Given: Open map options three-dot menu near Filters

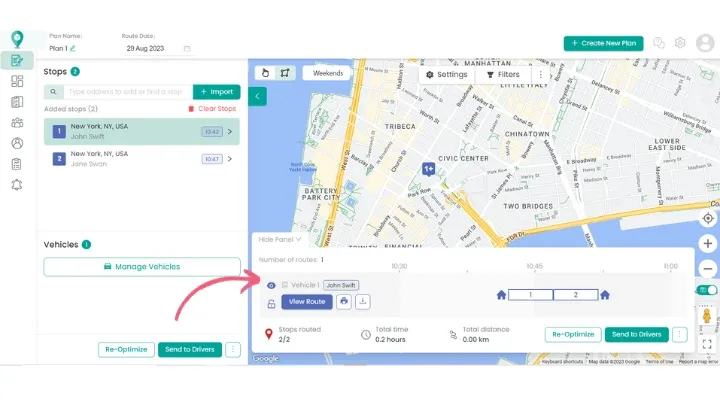Looking at the screenshot, I should coord(540,74).
